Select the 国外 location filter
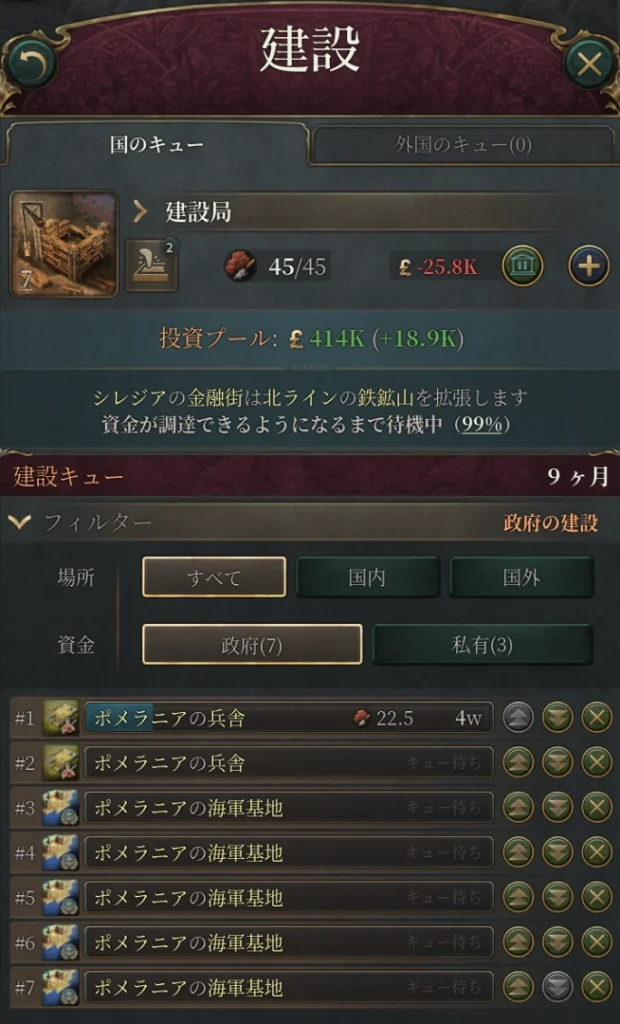This screenshot has width=620, height=1024. click(x=521, y=577)
